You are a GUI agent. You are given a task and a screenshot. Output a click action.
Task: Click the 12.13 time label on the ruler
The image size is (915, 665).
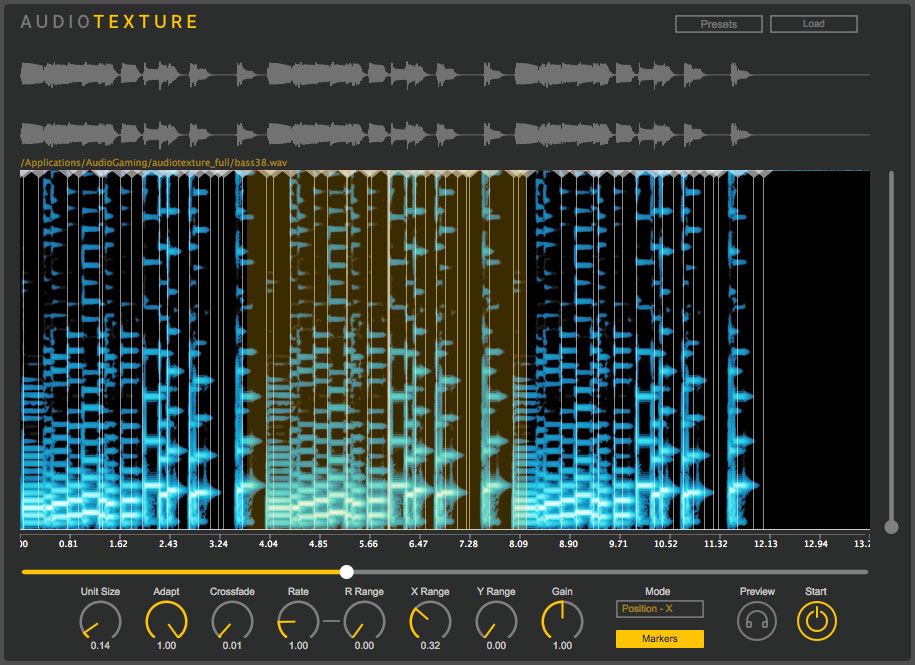(766, 544)
